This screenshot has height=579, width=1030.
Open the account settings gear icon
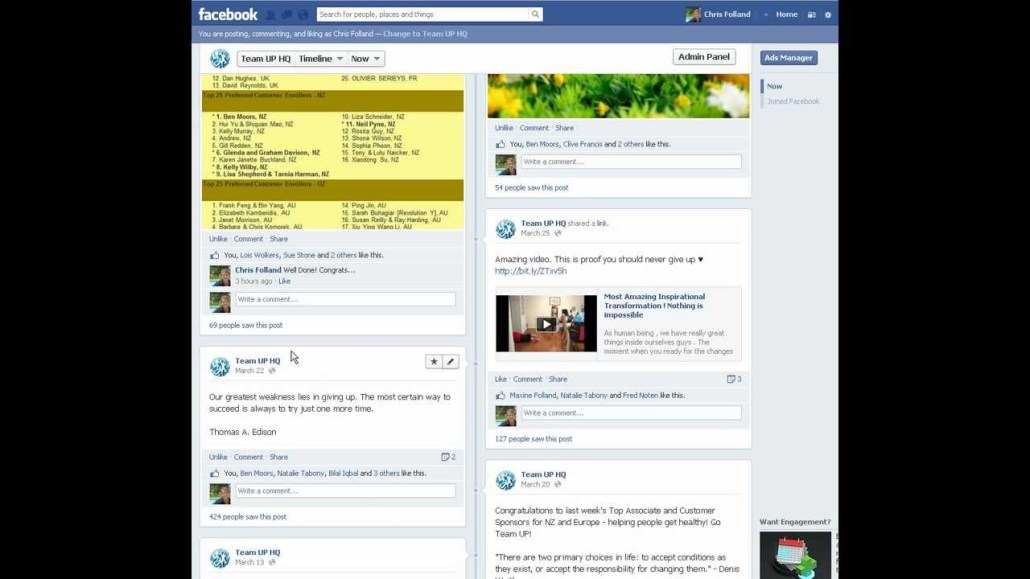[x=828, y=14]
